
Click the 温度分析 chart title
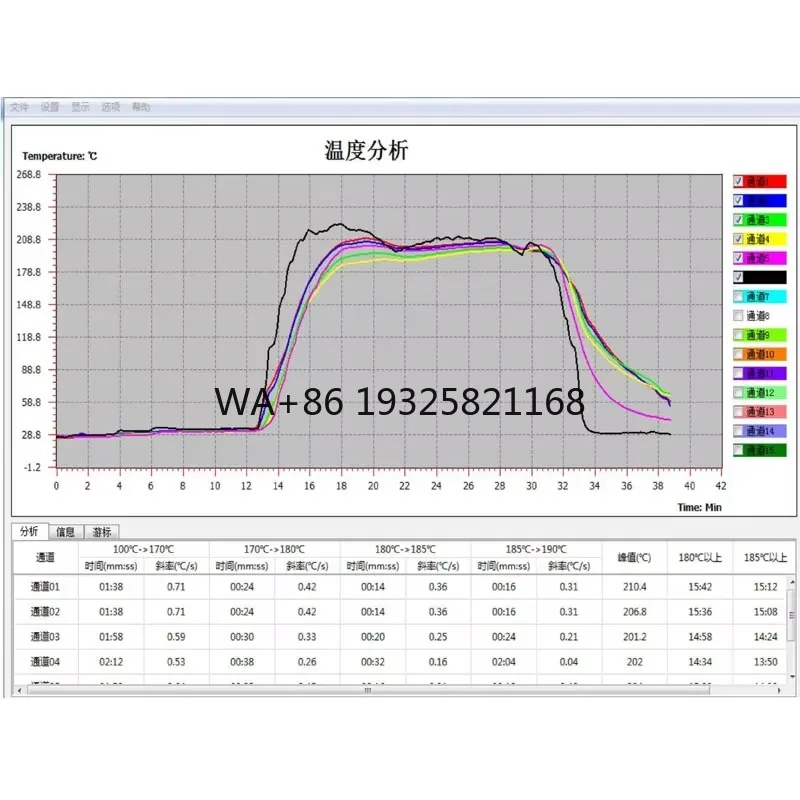[366, 151]
